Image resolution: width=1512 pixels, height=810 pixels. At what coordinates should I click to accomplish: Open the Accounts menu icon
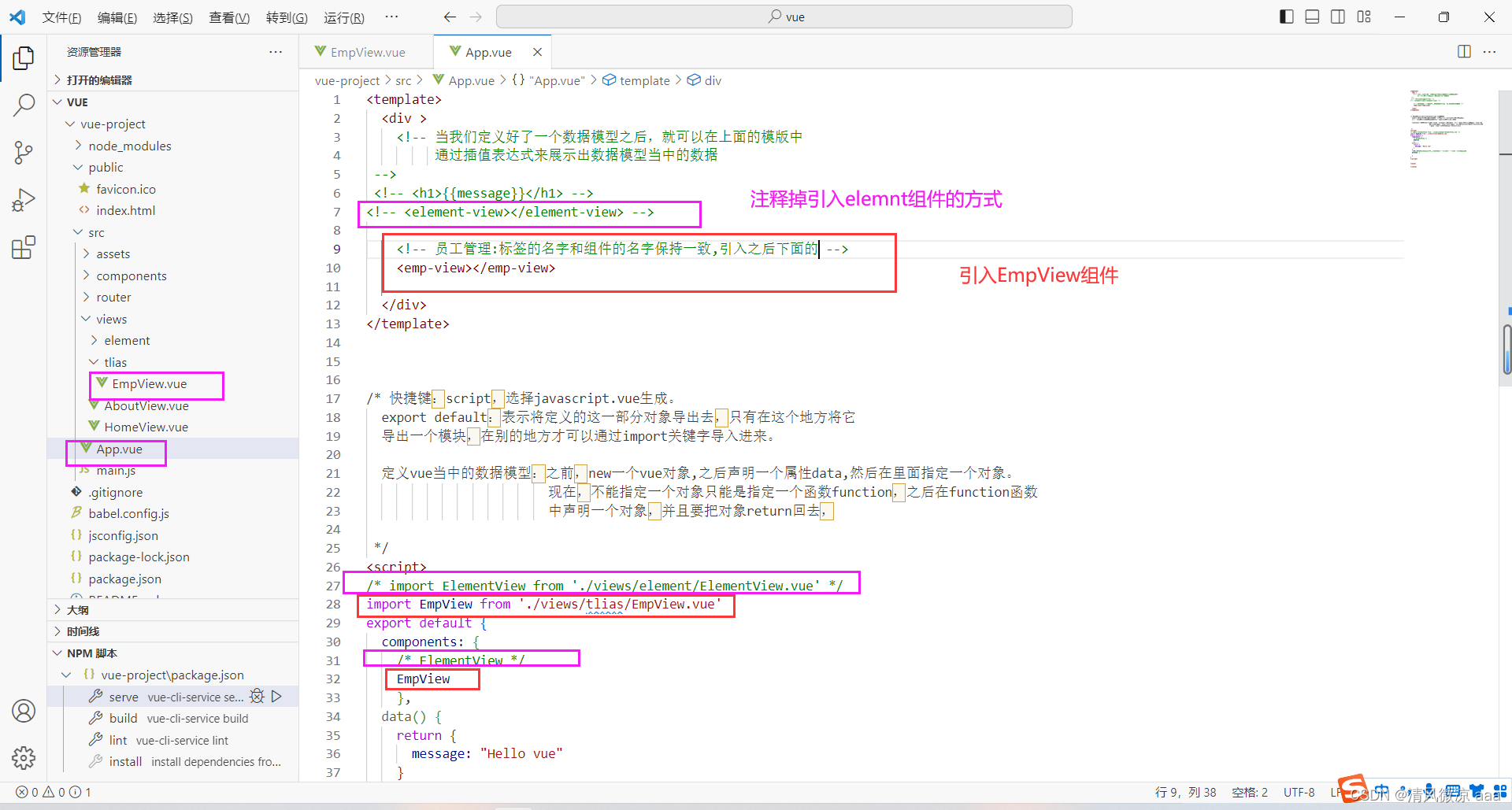(24, 711)
